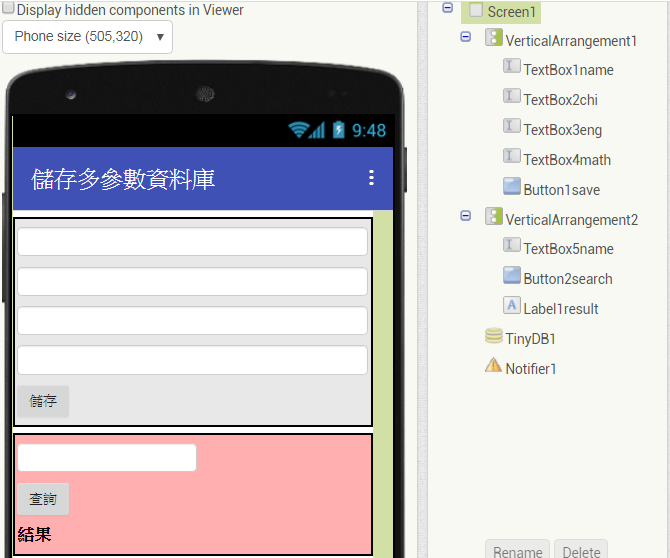Click the Button1save button icon
This screenshot has height=558, width=670.
[511, 186]
